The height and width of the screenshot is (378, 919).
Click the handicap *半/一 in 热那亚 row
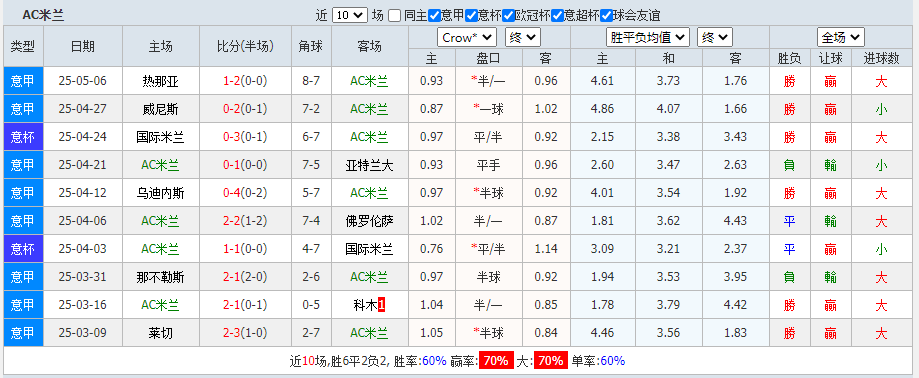point(488,81)
